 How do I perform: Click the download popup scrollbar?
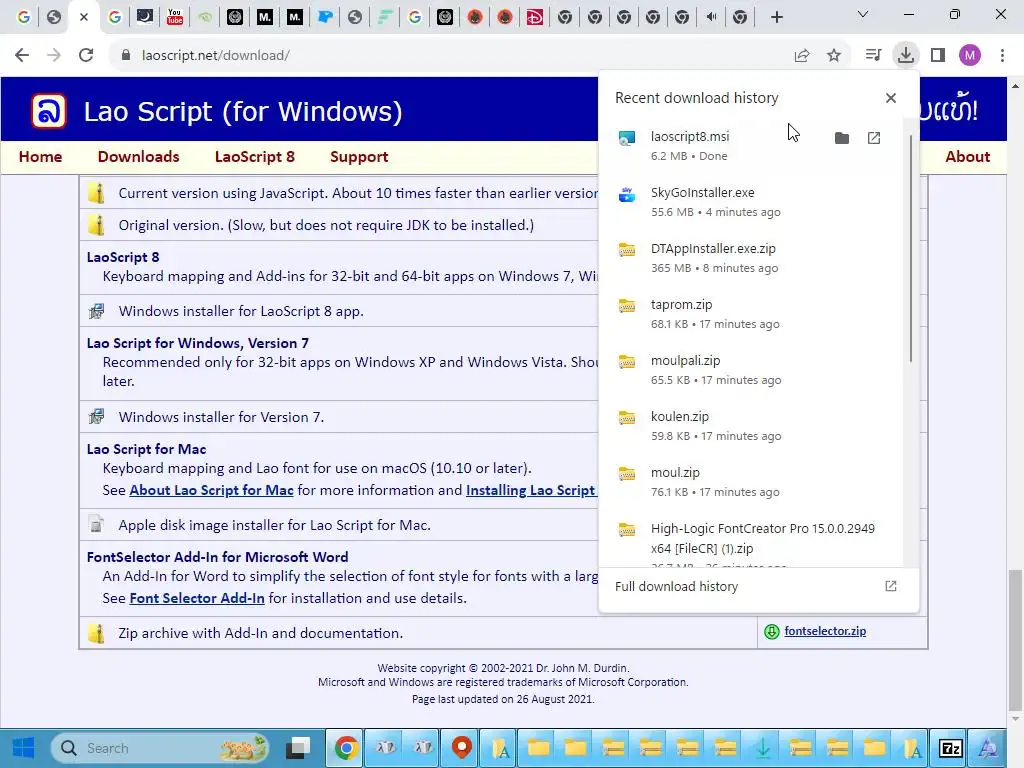point(911,248)
